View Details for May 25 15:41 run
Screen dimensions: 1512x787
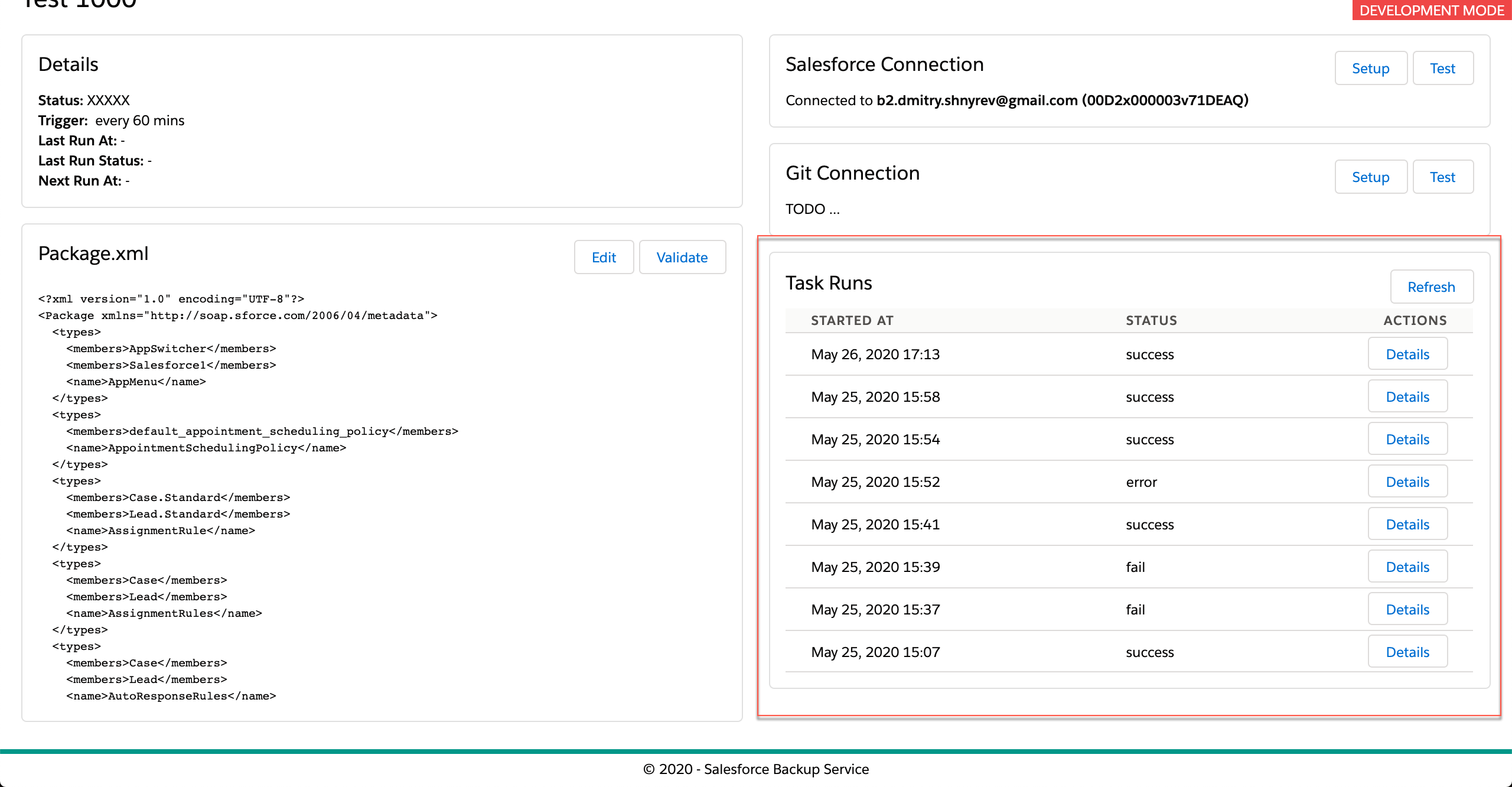(1407, 525)
